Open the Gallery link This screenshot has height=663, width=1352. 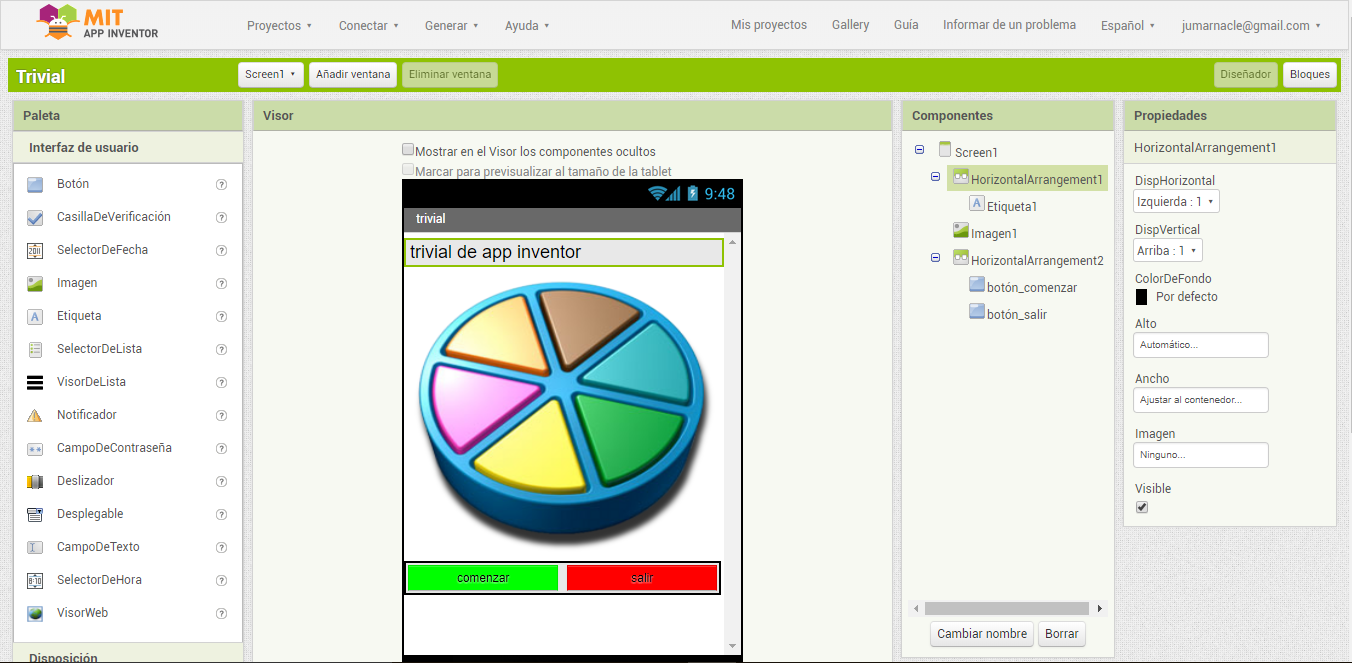pos(850,25)
